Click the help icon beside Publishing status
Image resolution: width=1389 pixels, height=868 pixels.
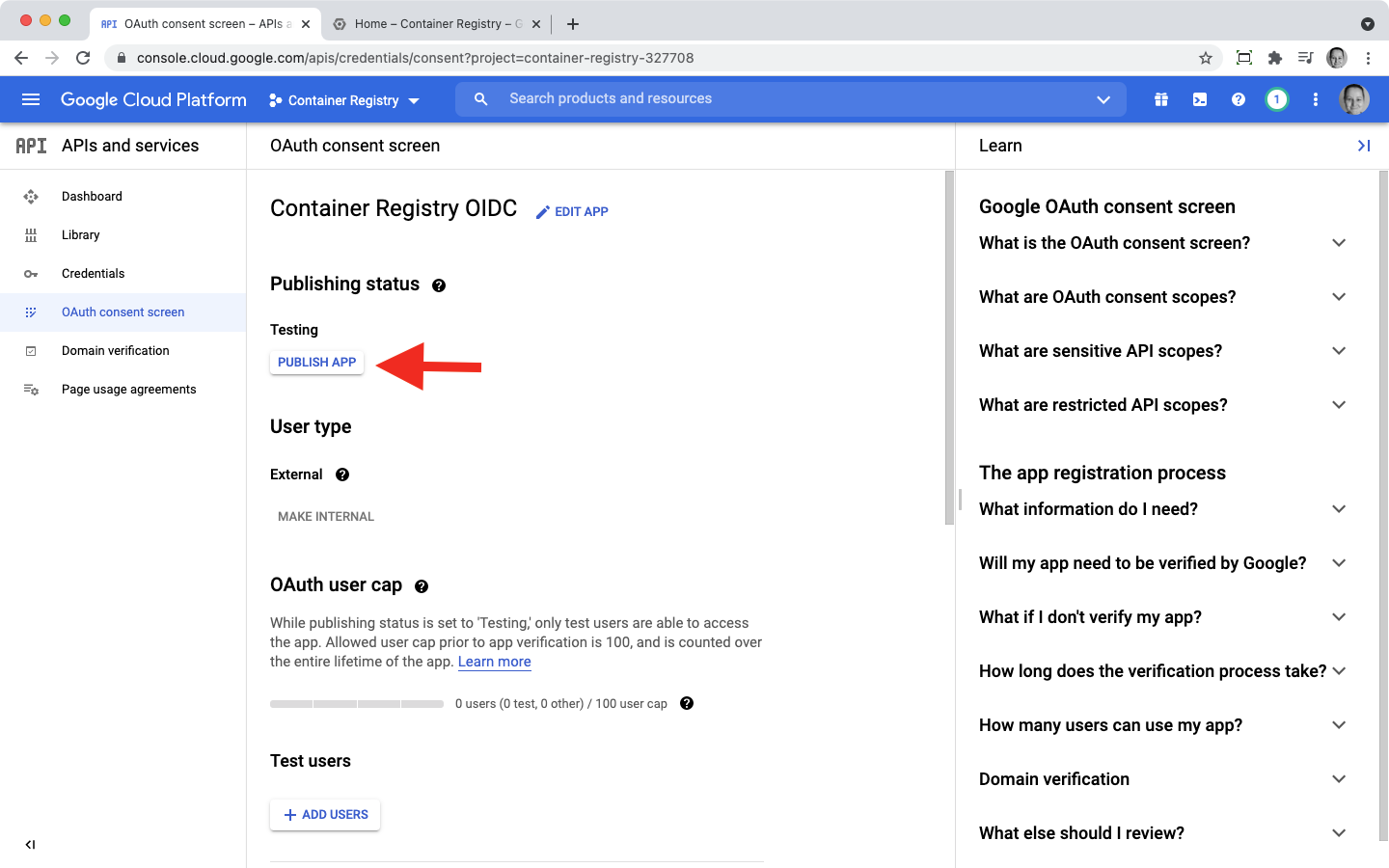click(439, 285)
